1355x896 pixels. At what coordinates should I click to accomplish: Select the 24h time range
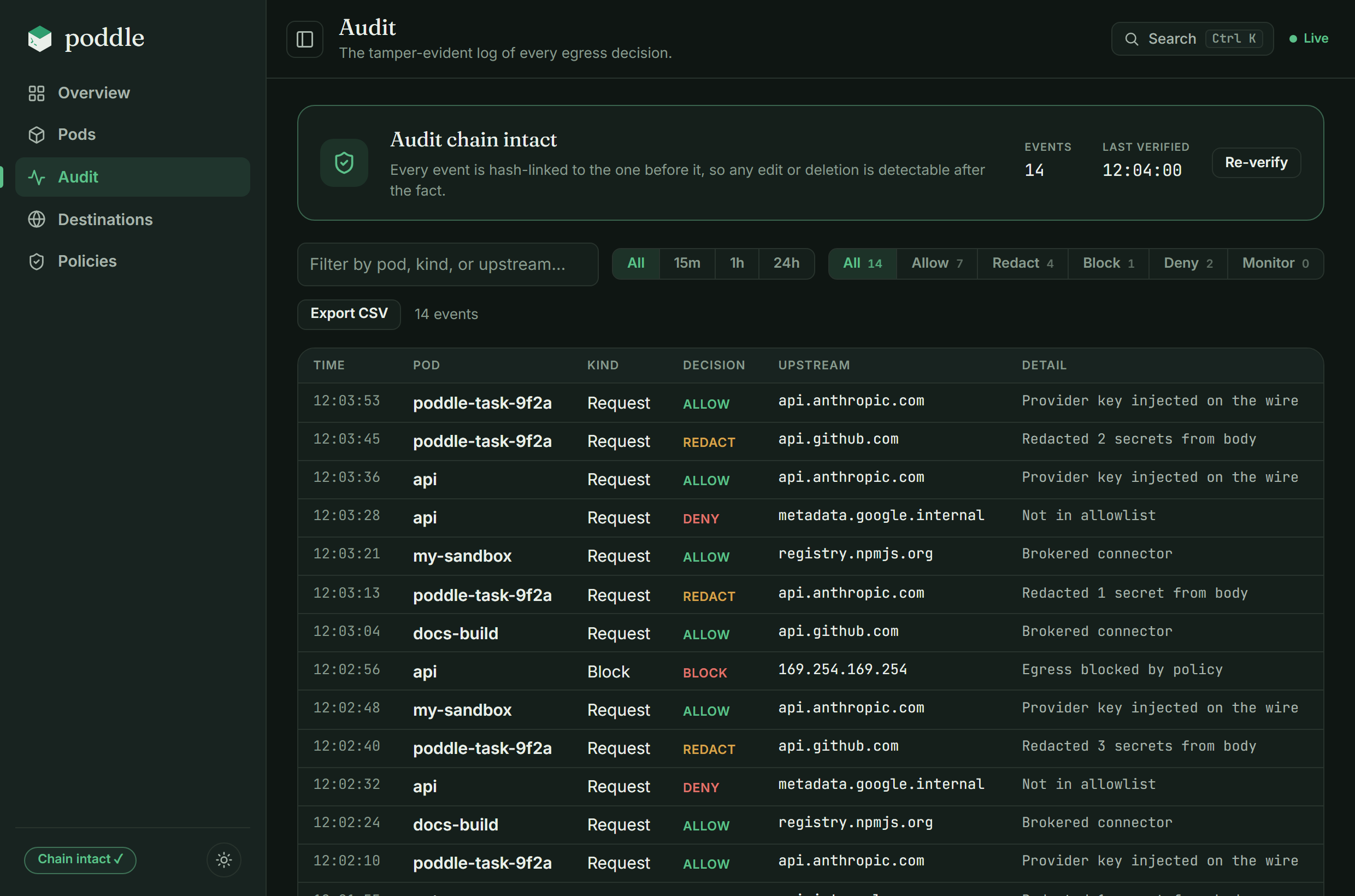786,263
